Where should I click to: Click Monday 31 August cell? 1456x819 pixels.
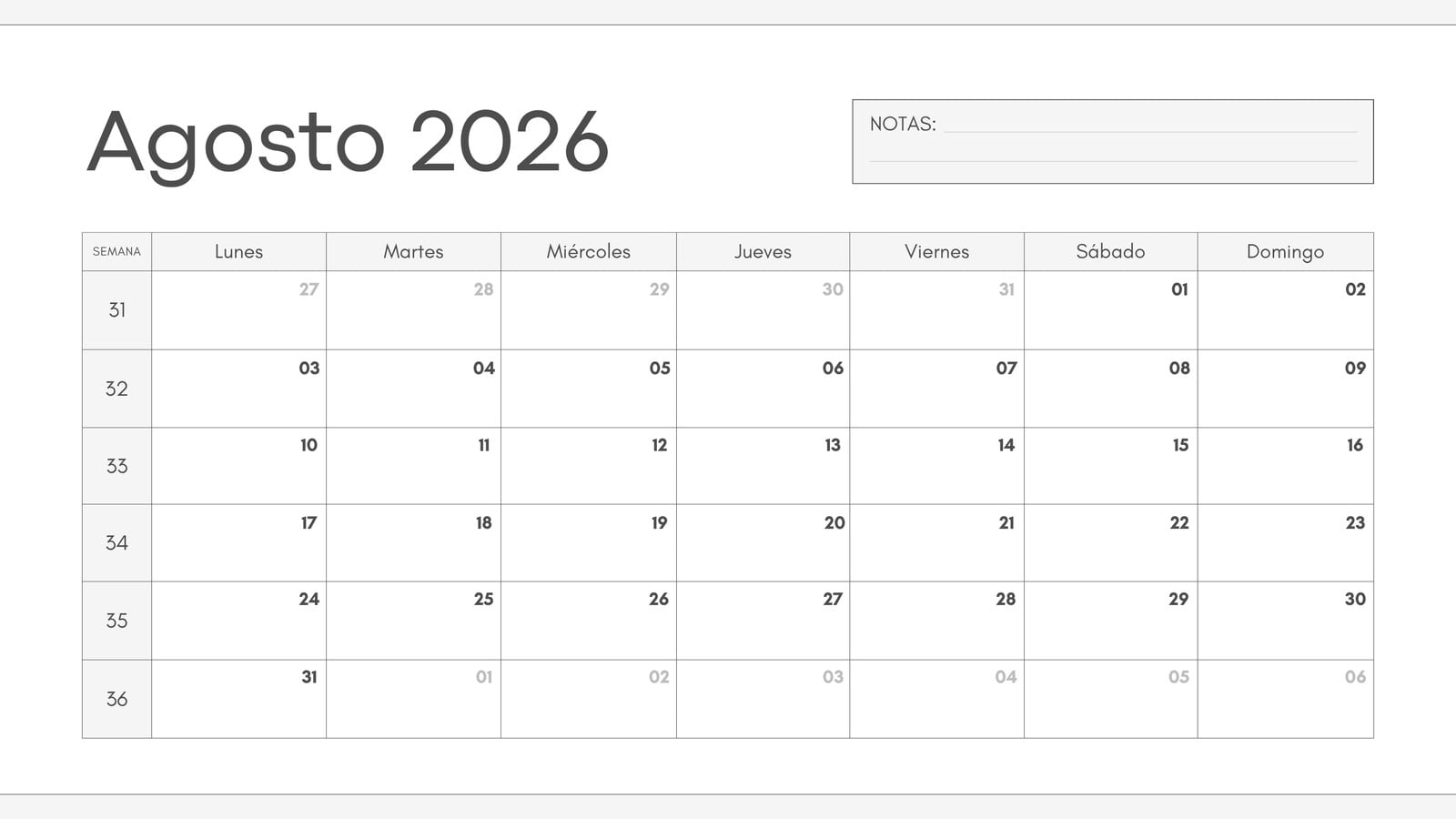click(238, 699)
